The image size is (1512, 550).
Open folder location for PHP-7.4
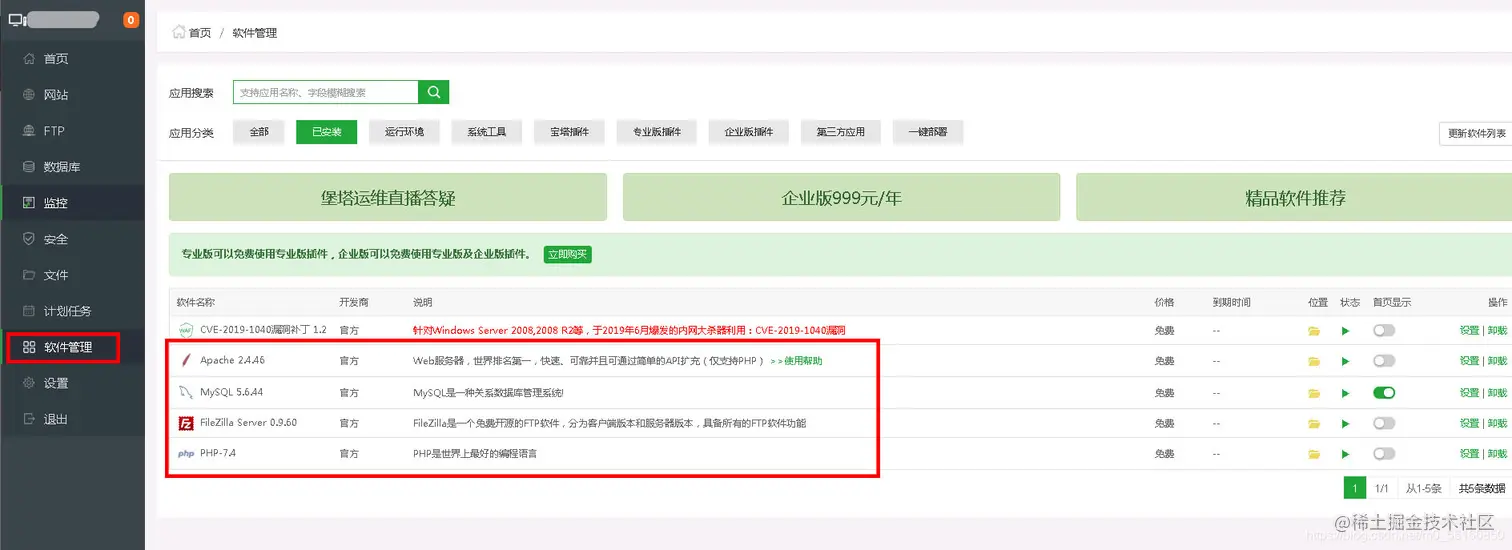pos(1314,454)
